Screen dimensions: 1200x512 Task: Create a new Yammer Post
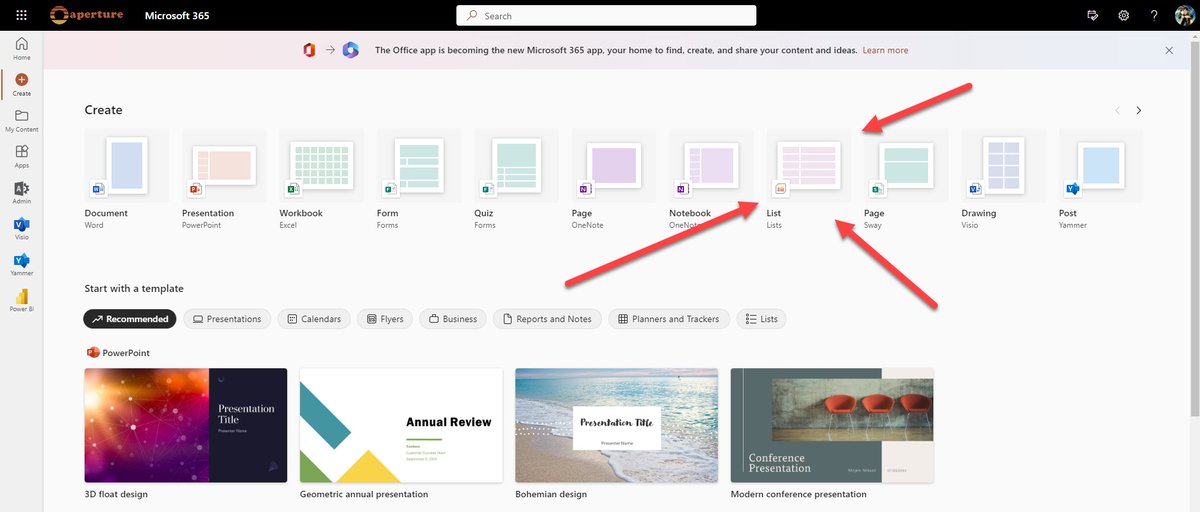[x=1100, y=179]
